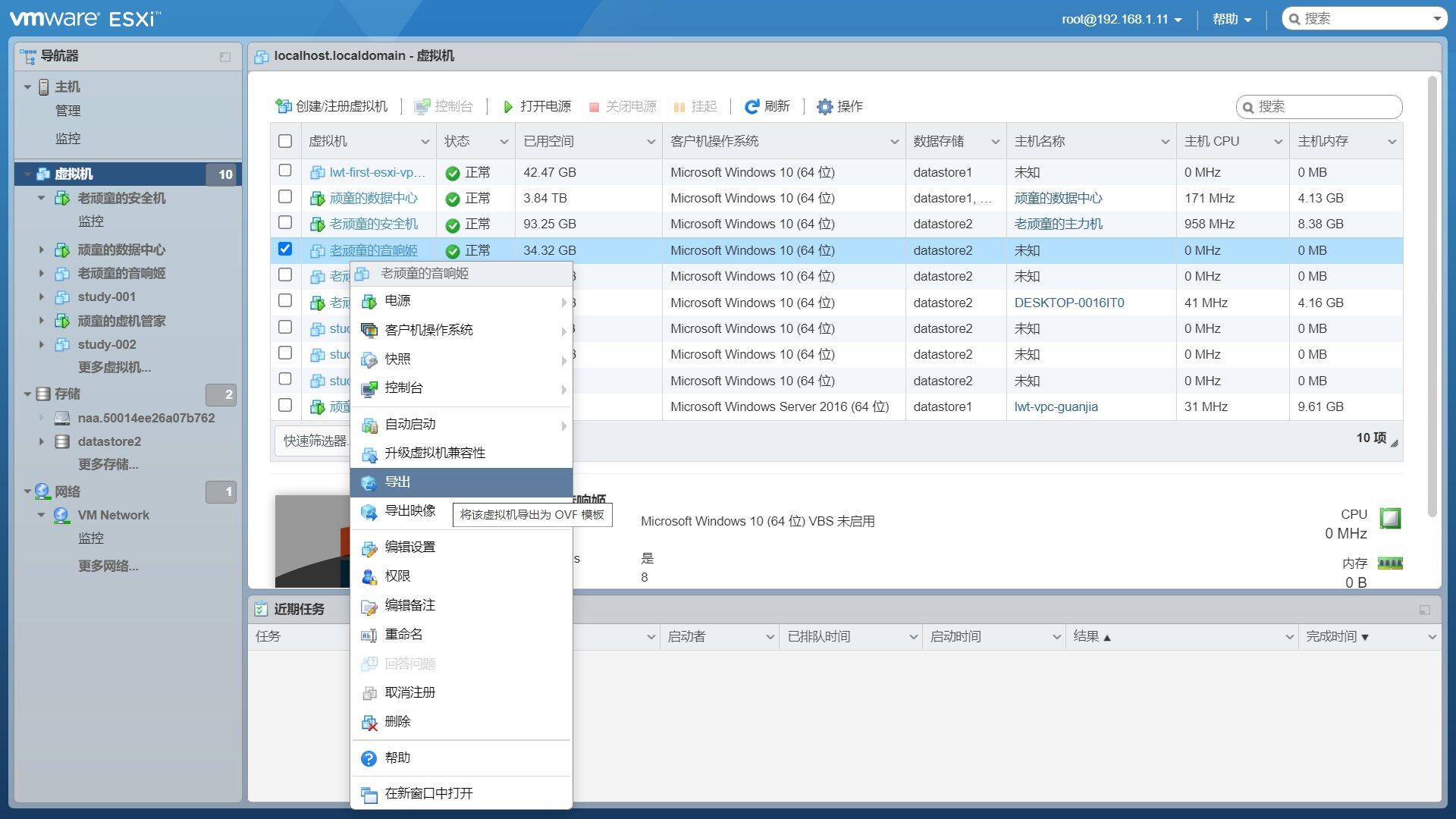
Task: Open the 顽童的数据中心 host name link
Action: click(1058, 199)
